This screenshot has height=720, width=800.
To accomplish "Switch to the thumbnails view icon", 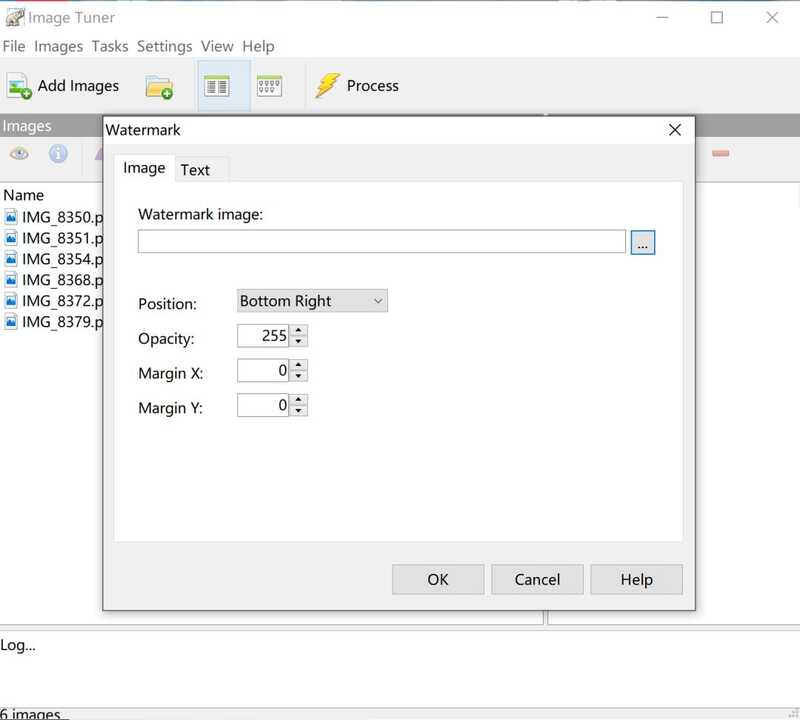I will [269, 86].
